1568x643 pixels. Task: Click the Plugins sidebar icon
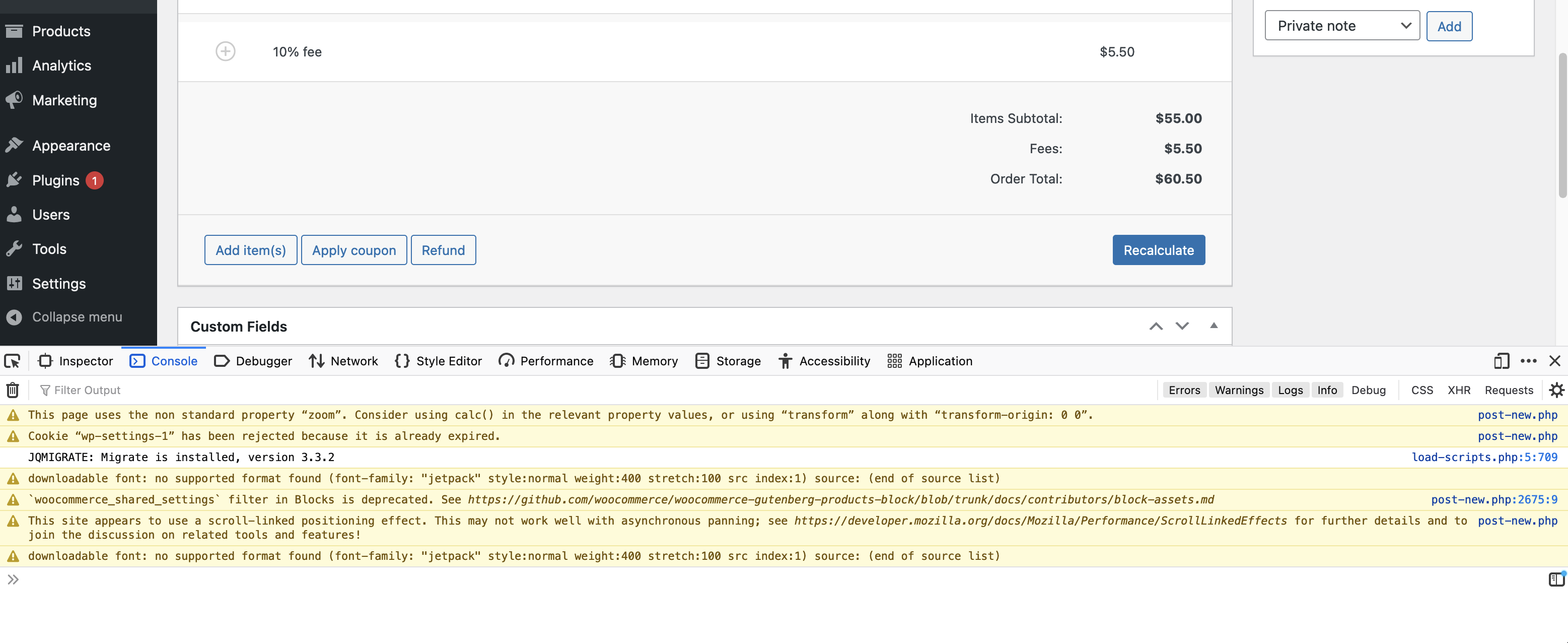15,179
